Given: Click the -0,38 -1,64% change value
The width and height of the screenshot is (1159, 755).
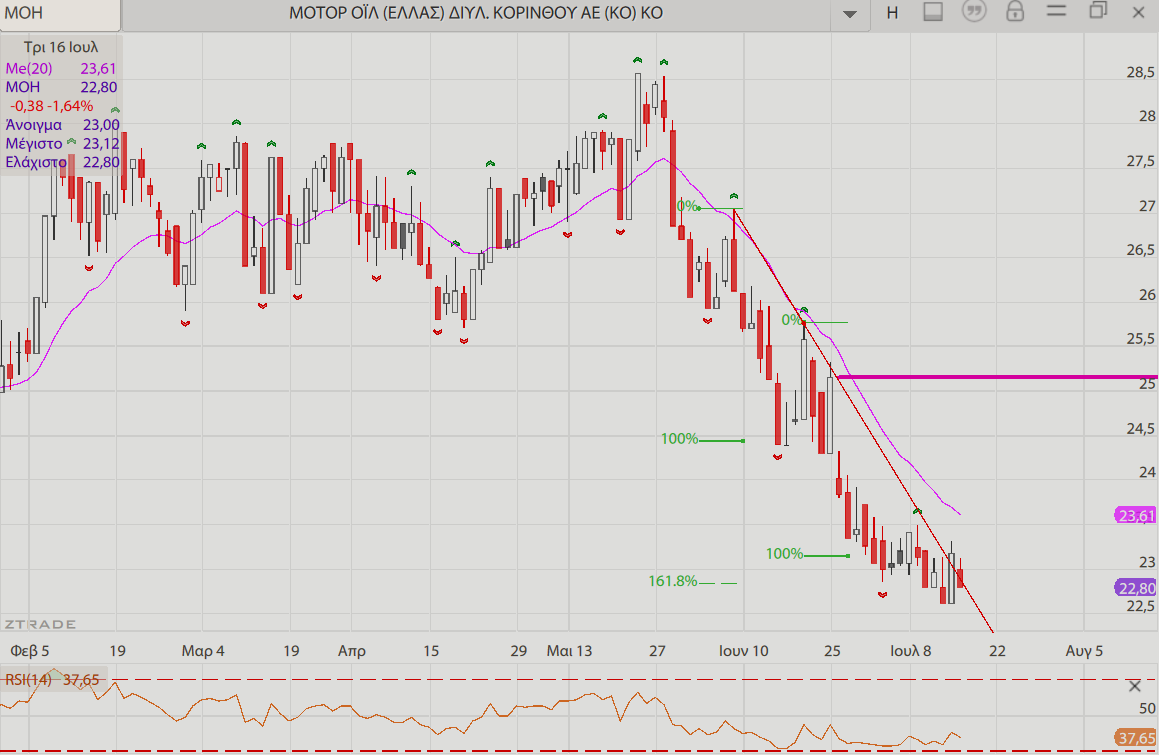Looking at the screenshot, I should click(51, 106).
